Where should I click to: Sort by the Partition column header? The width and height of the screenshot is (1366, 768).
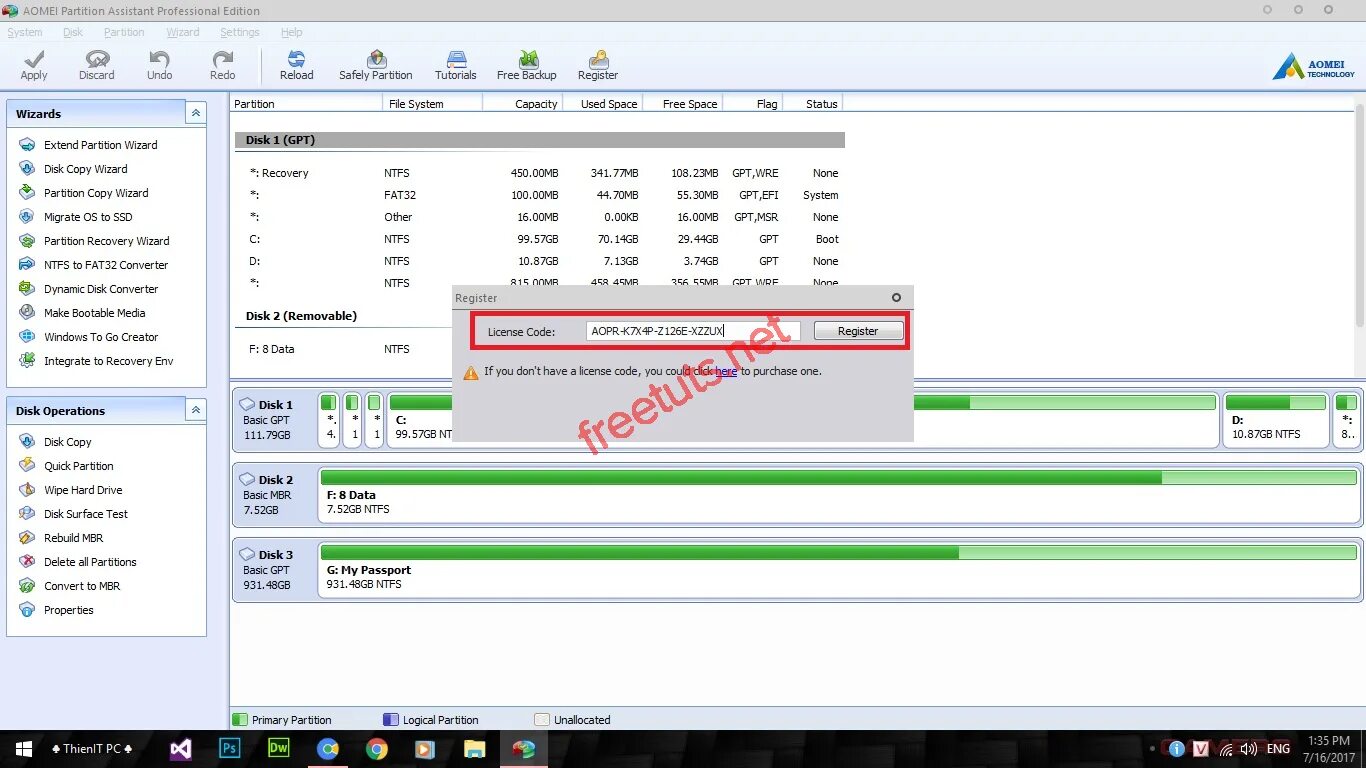306,103
